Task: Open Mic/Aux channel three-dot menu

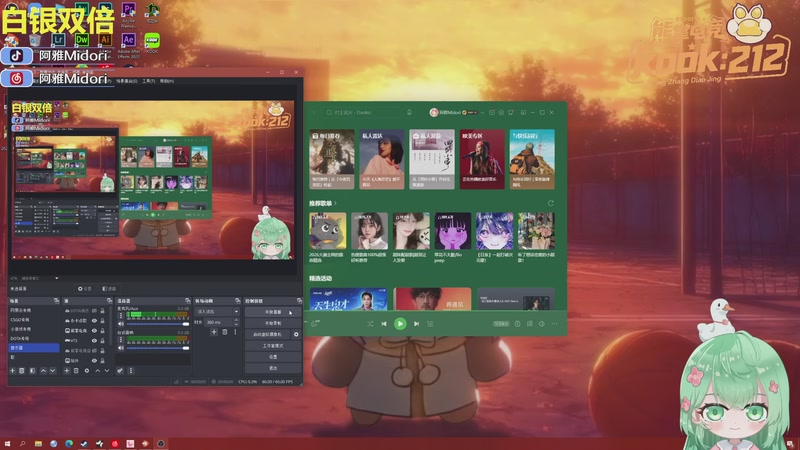Action: 121,315
